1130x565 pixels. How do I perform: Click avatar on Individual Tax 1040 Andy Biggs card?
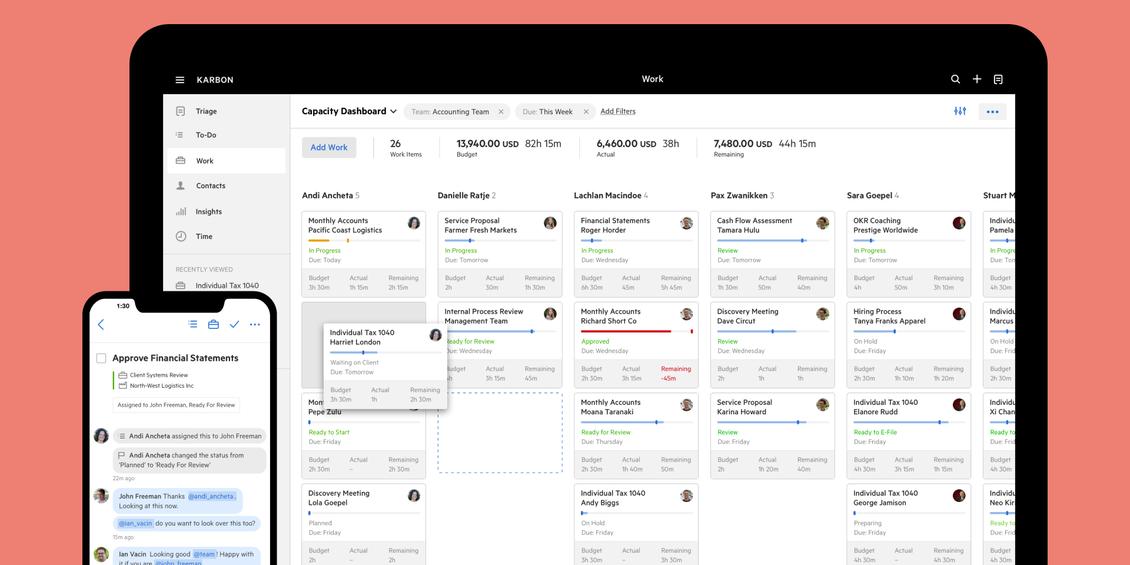[x=686, y=495]
